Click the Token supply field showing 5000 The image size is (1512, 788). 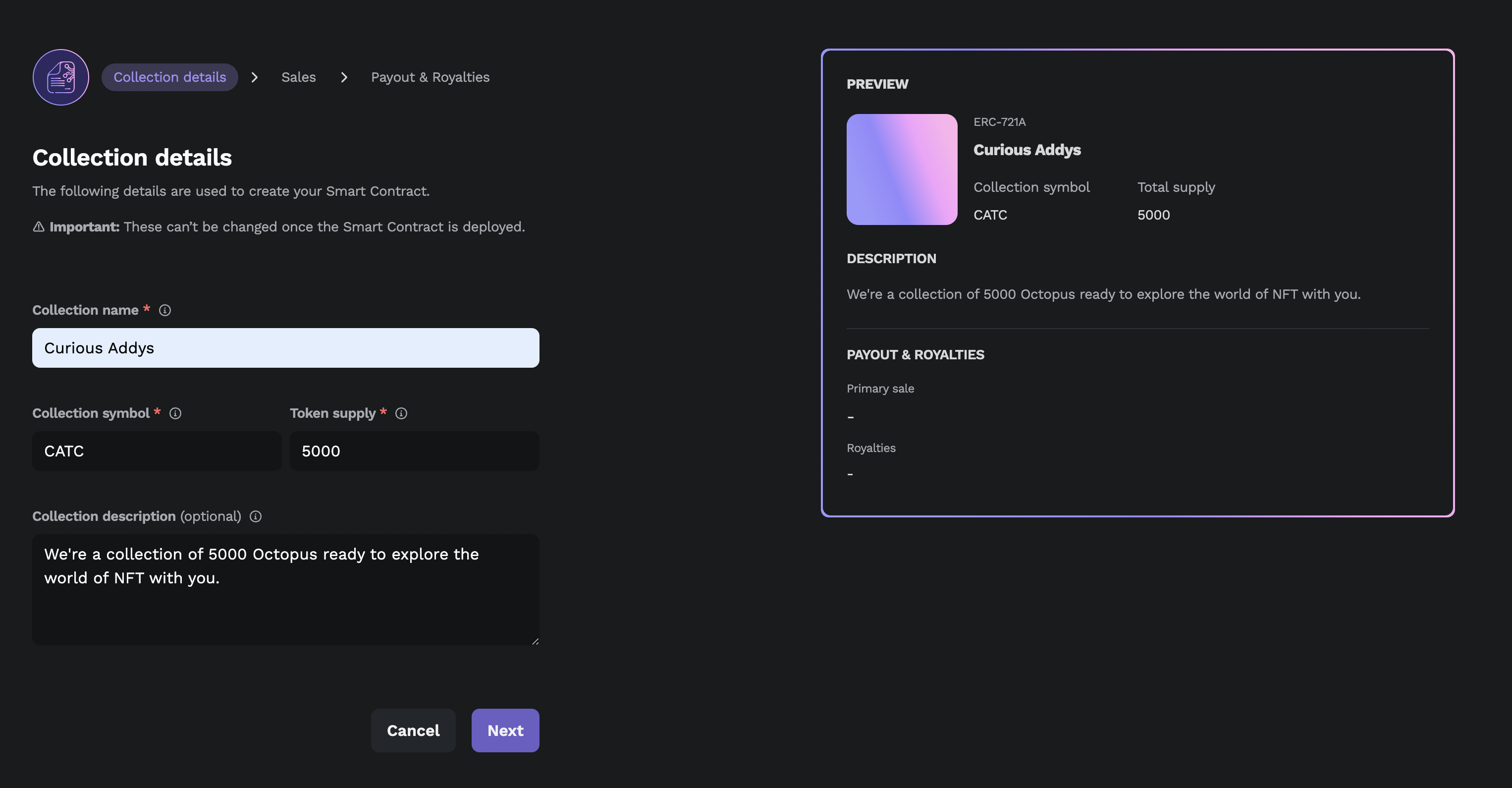coord(414,451)
